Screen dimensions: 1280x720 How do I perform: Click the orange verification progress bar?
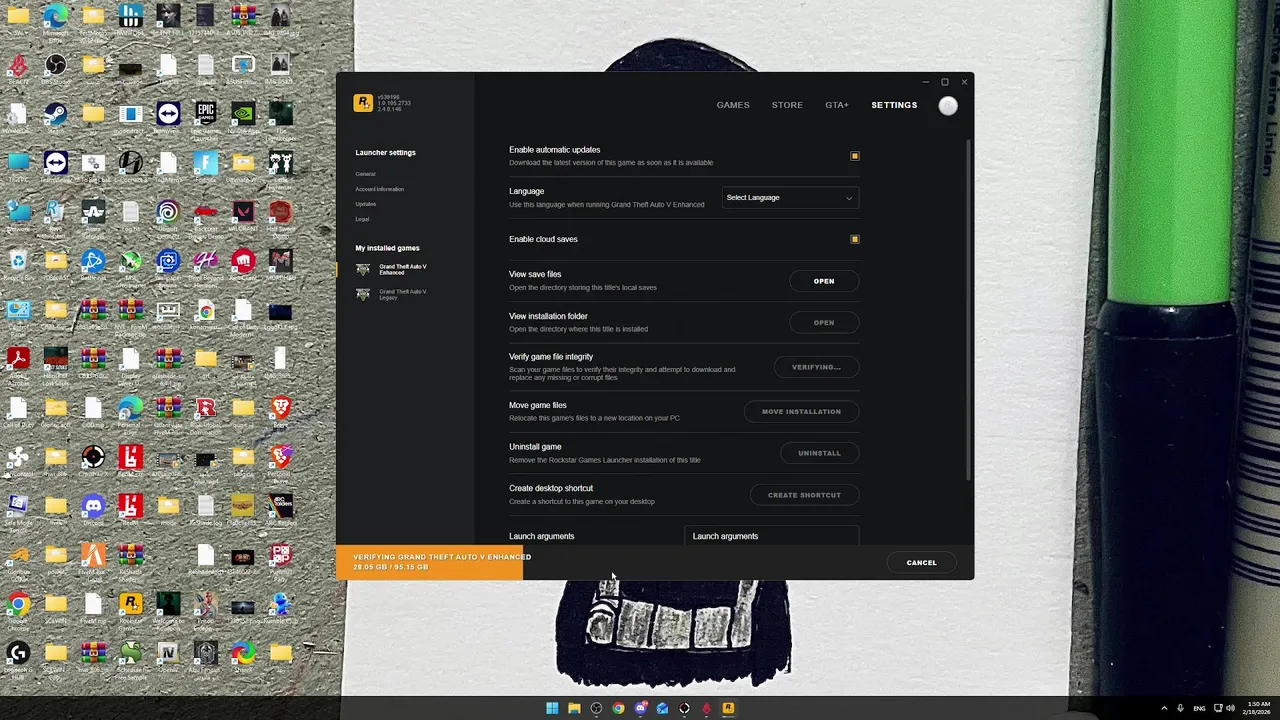coord(429,562)
